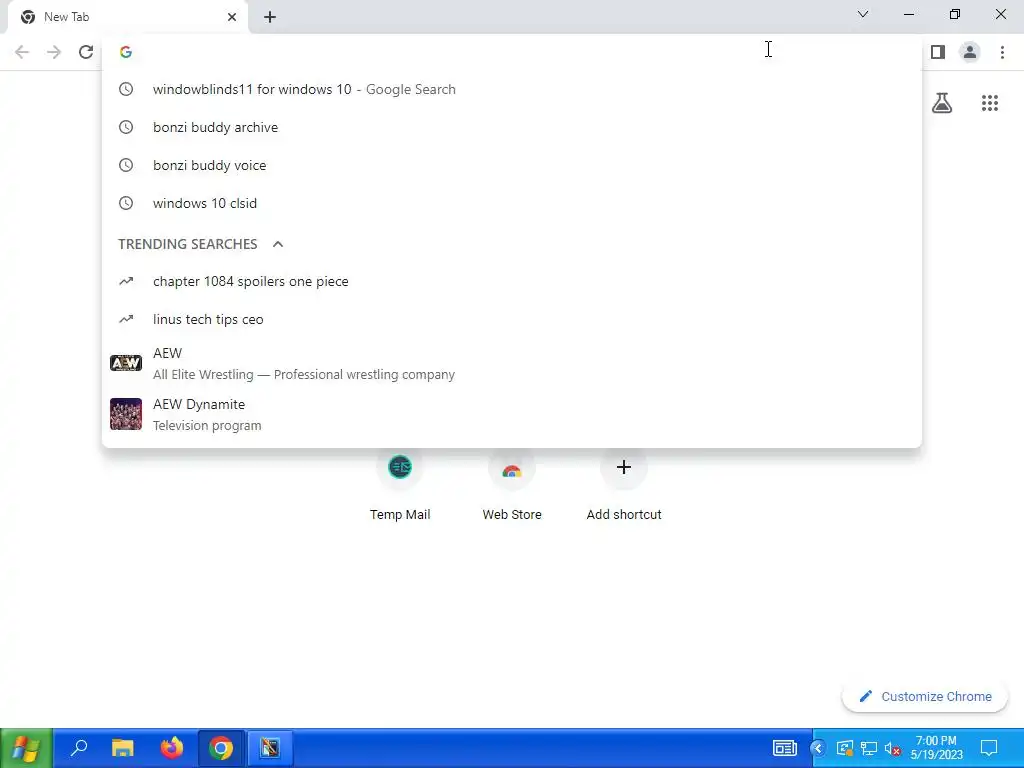The width and height of the screenshot is (1024, 768).
Task: Click the AEW logo thumbnail
Action: point(125,362)
